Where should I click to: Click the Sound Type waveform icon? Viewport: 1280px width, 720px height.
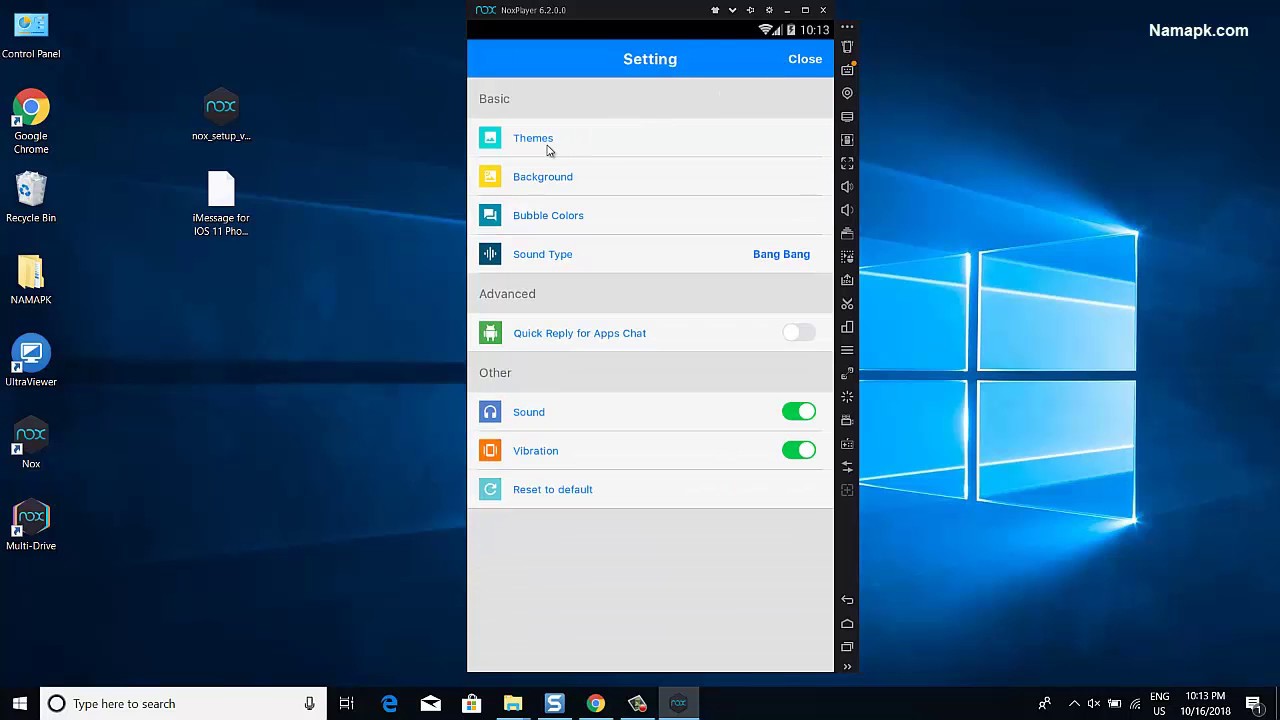pyautogui.click(x=490, y=254)
